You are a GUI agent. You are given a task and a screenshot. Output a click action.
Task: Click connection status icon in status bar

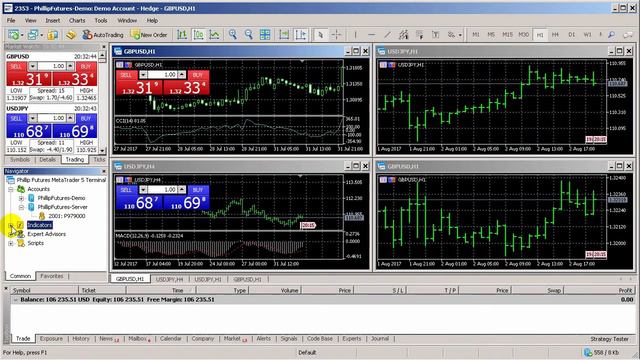point(587,352)
